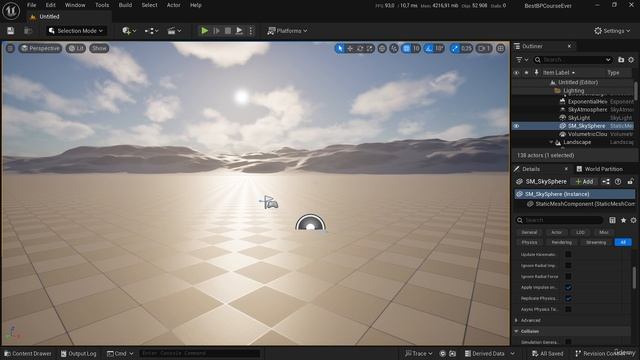Toggle the favorites star filter in Details
This screenshot has height=360, width=640.
click(623, 220)
